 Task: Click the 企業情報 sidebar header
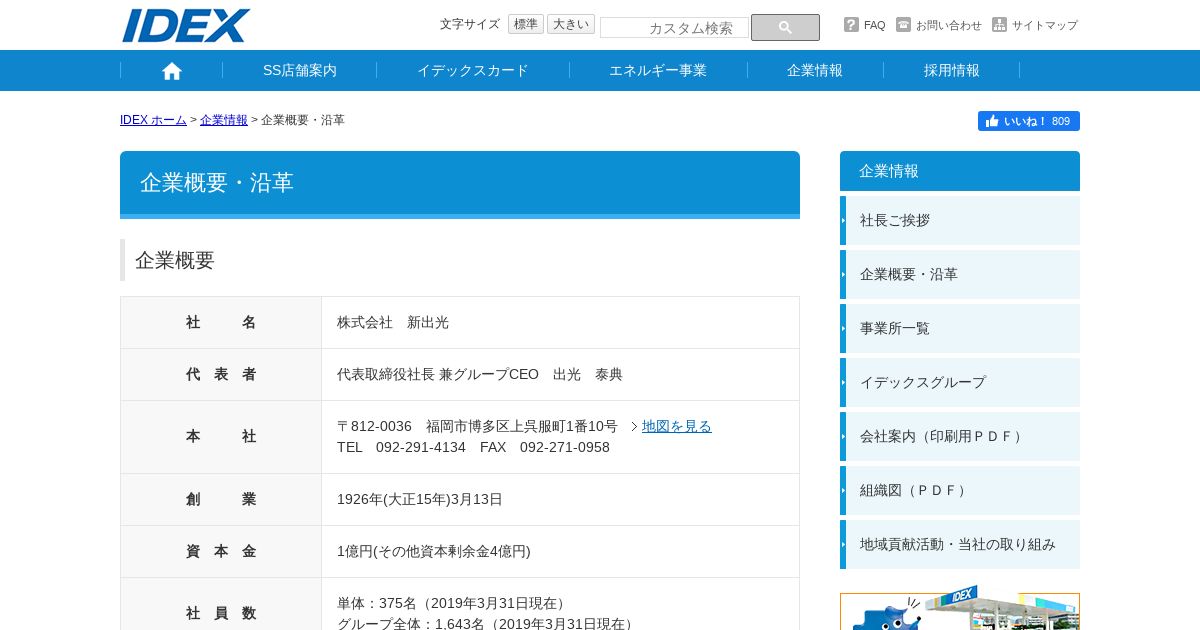pyautogui.click(x=960, y=171)
